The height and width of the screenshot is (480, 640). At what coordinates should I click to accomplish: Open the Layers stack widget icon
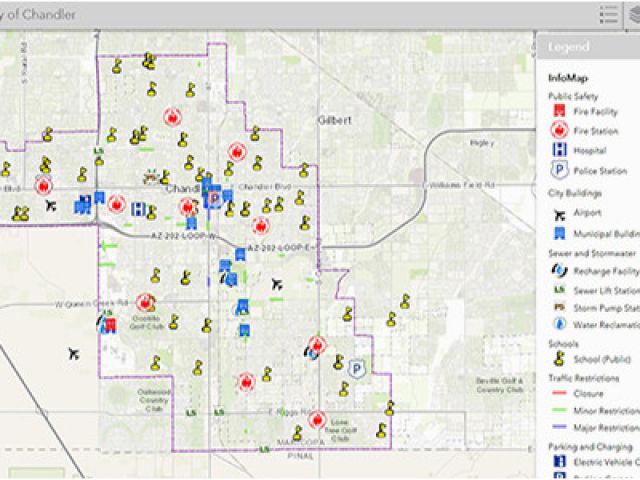point(633,14)
